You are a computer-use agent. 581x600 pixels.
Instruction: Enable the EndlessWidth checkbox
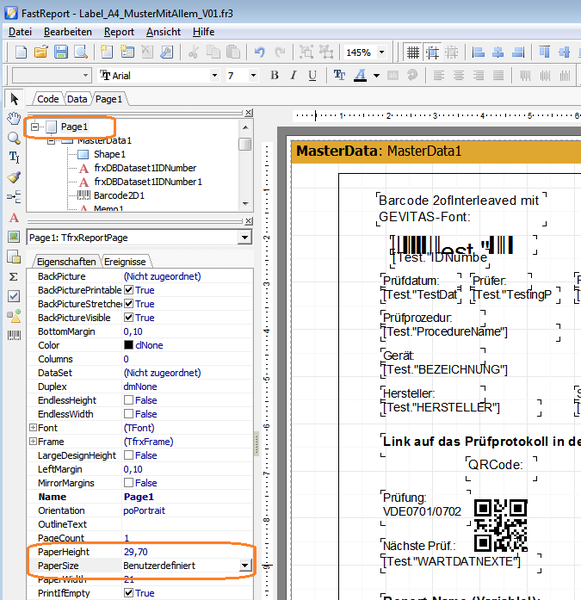(x=129, y=414)
